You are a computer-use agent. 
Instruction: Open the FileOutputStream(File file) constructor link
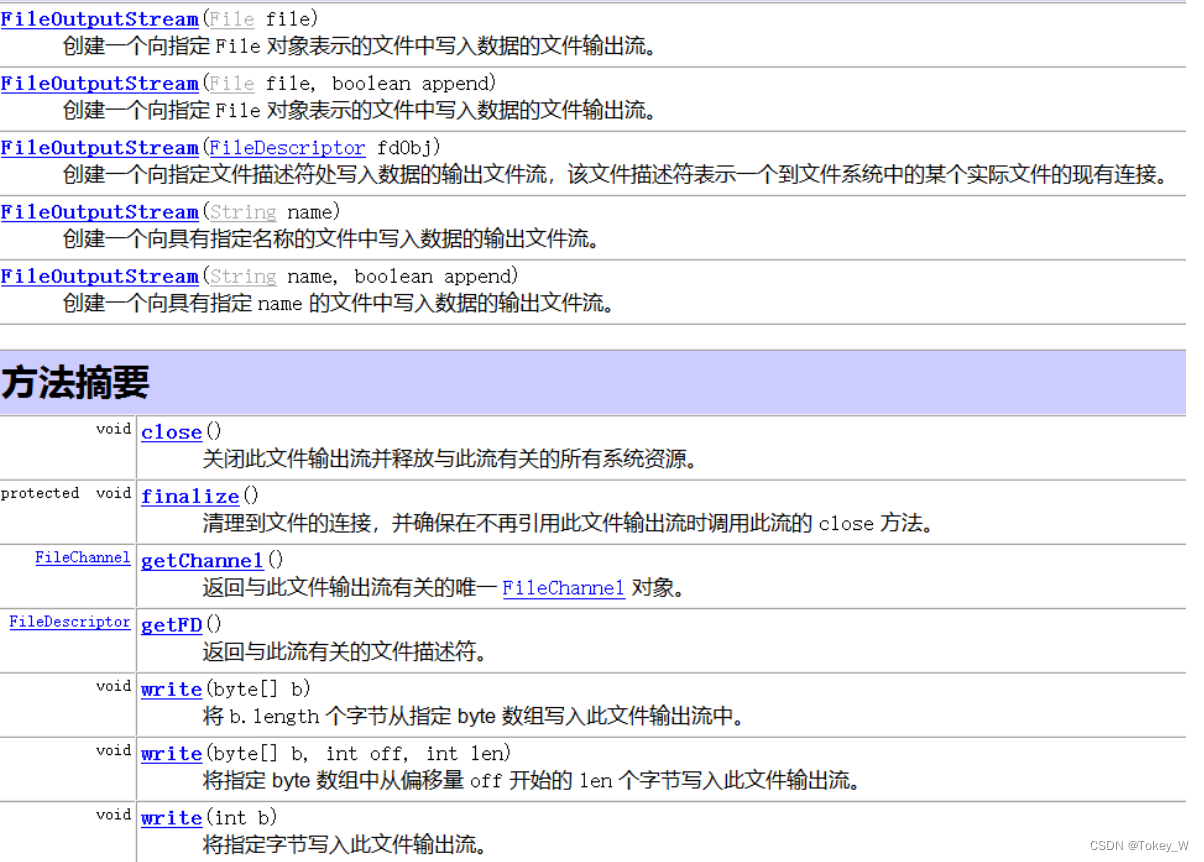click(98, 18)
